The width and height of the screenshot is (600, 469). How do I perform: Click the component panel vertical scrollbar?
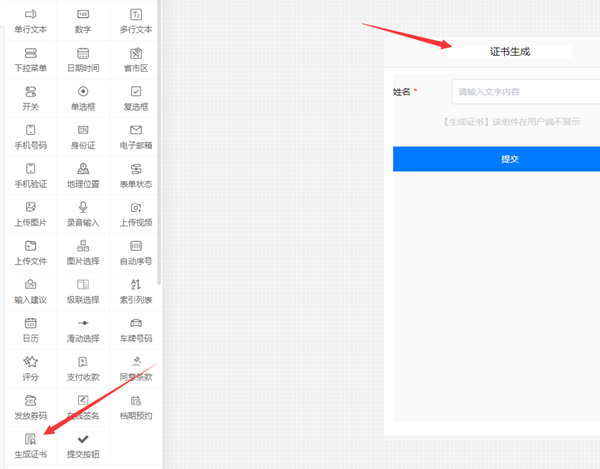click(x=159, y=142)
